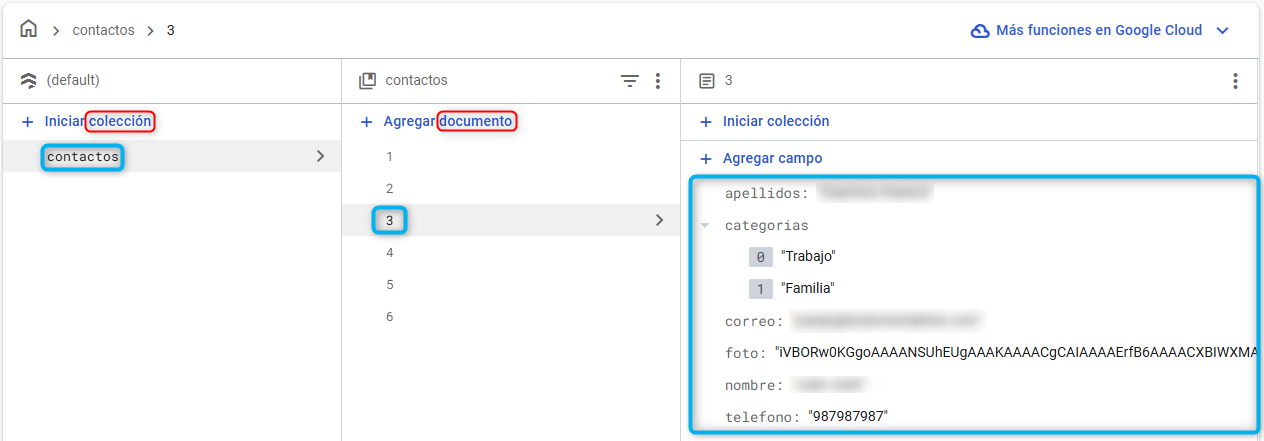Select document 5 in contactos list
The height and width of the screenshot is (441, 1264).
[x=389, y=285]
